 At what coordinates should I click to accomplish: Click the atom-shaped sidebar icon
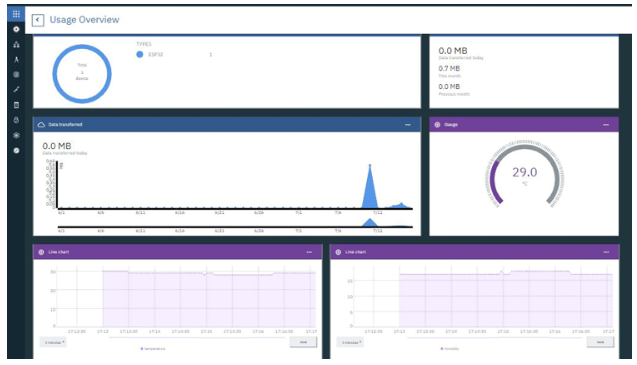16,135
